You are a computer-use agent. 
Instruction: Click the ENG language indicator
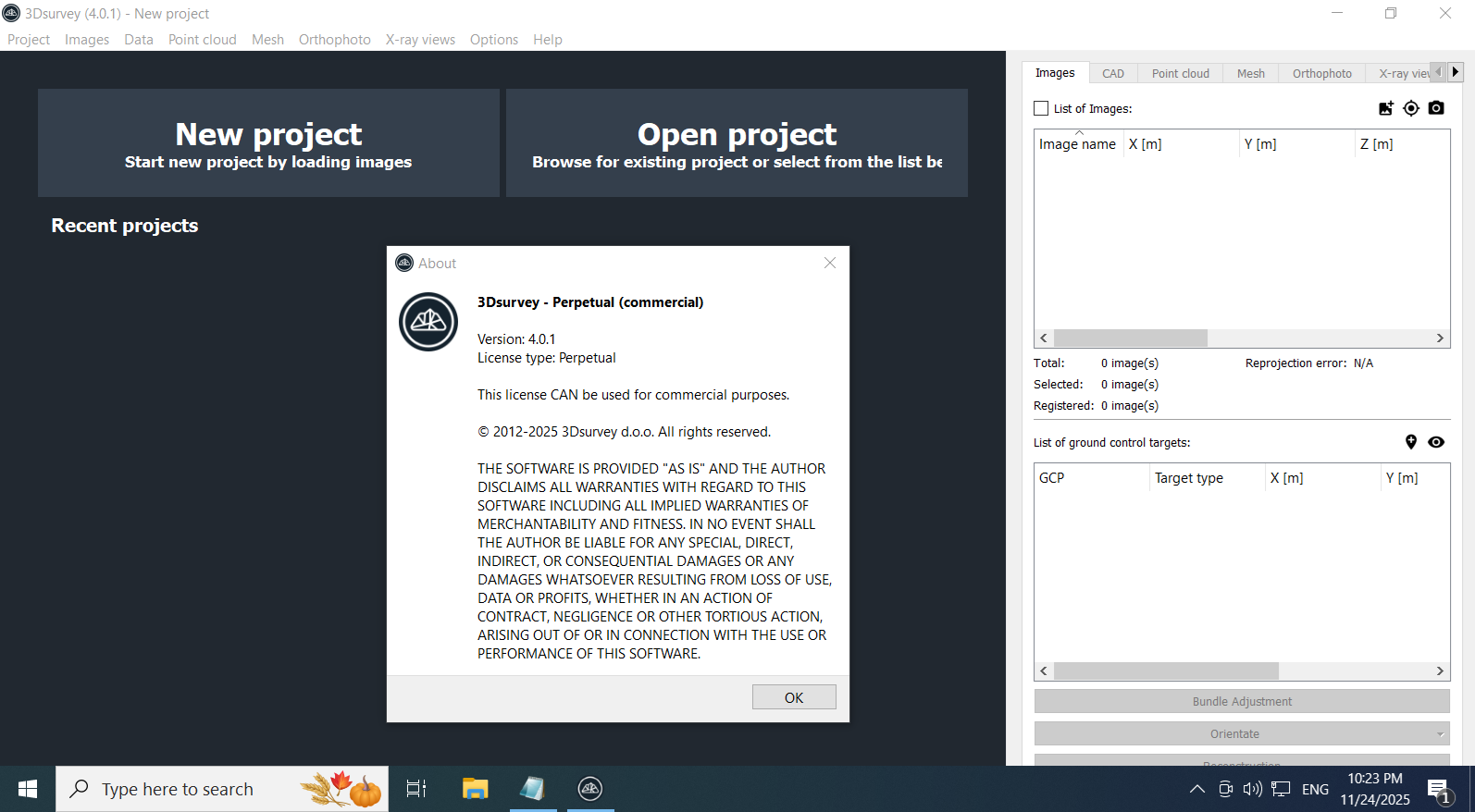[x=1315, y=789]
